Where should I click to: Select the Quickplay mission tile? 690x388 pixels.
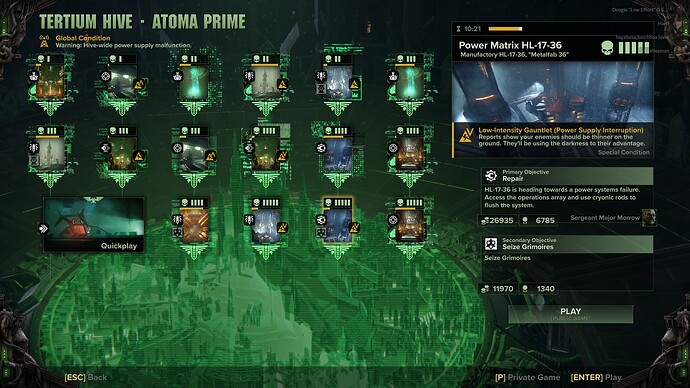[94, 224]
